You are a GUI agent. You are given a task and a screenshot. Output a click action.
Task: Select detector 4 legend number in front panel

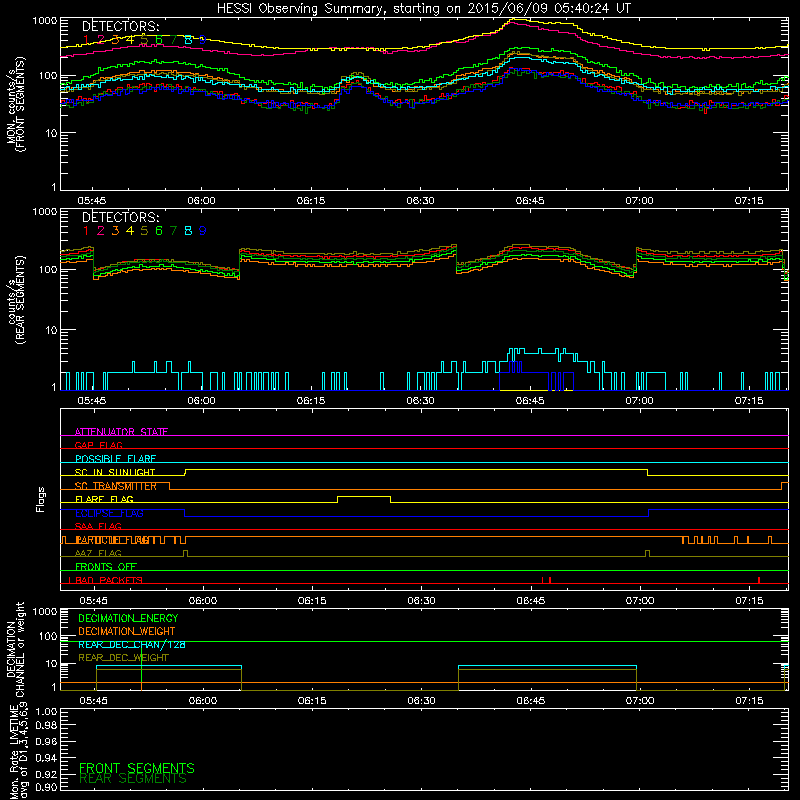tap(130, 40)
